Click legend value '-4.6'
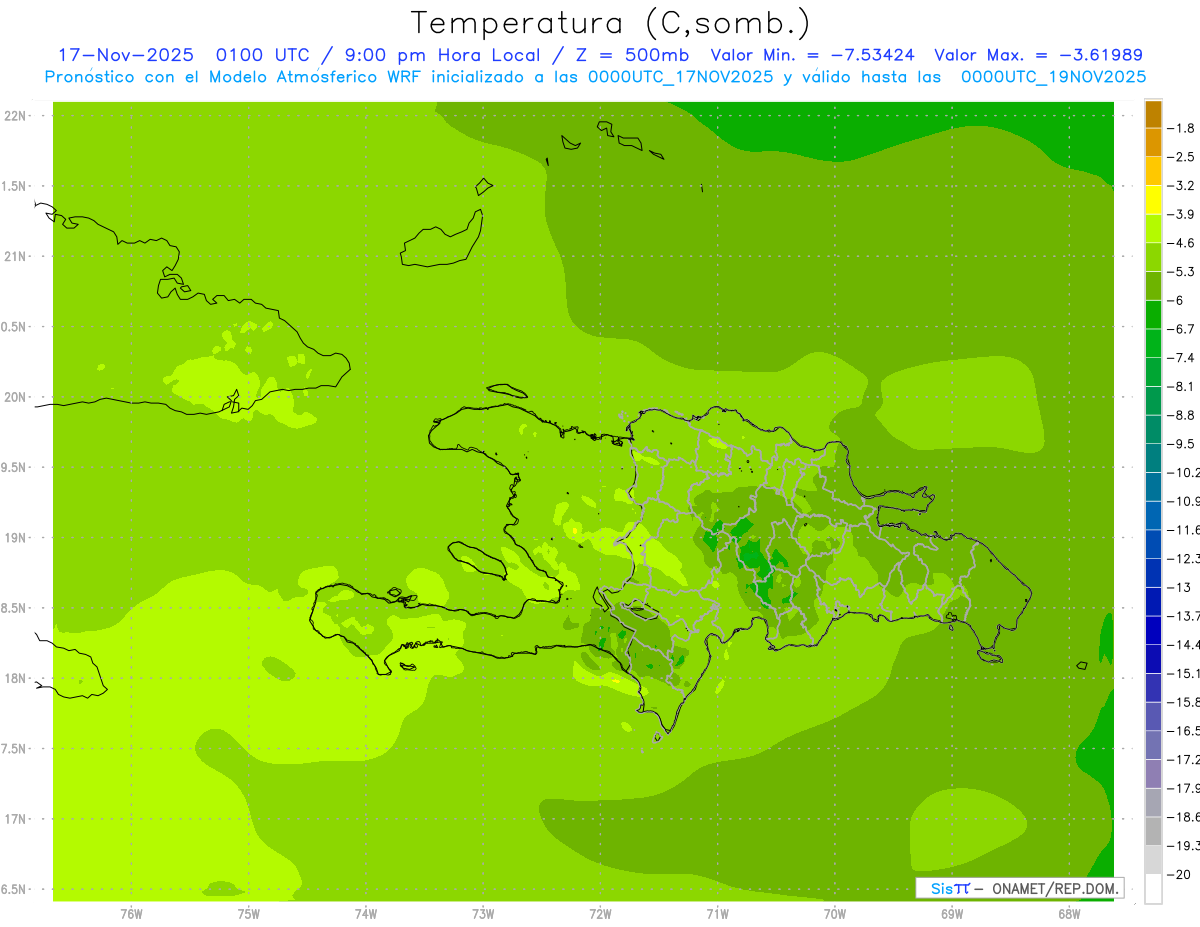The height and width of the screenshot is (927, 1200). [1182, 243]
